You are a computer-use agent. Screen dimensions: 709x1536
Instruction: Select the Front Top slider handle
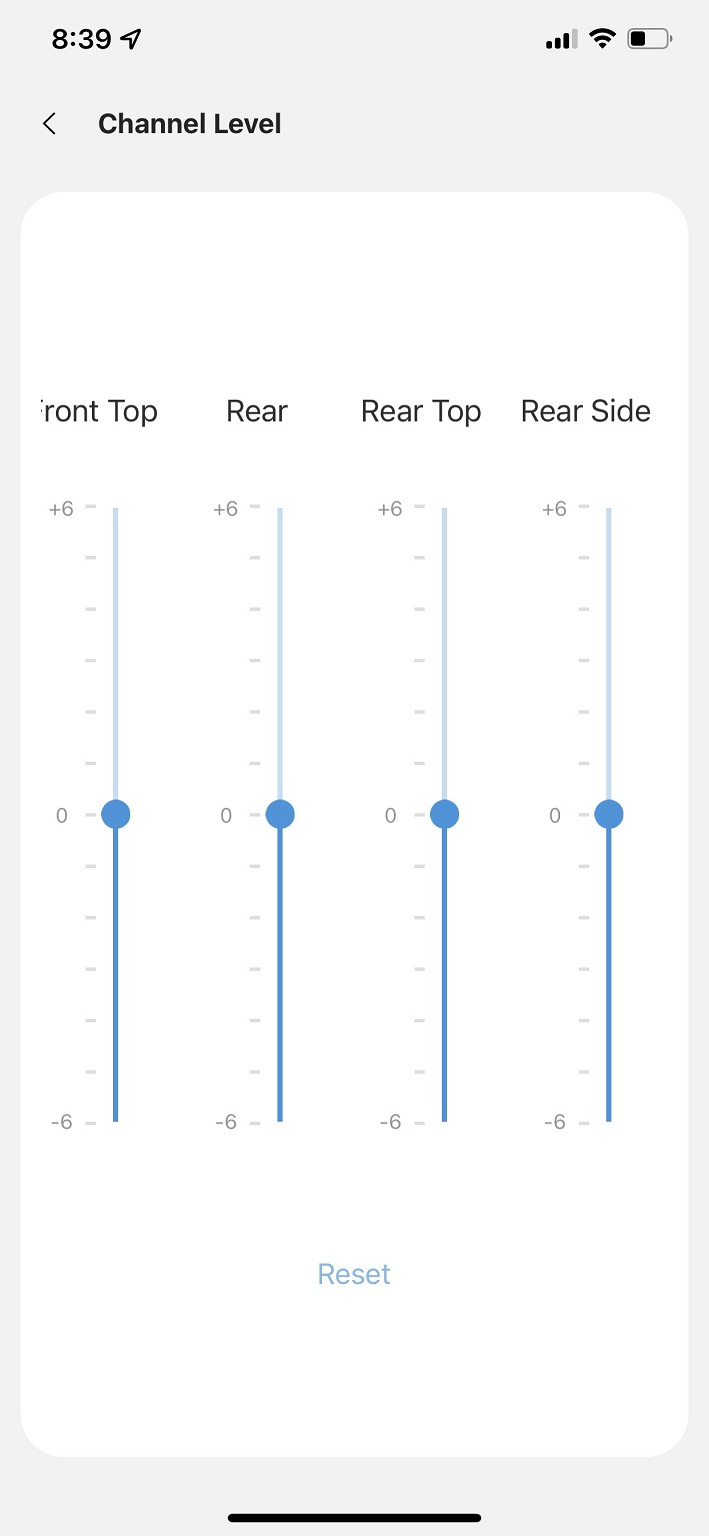116,815
